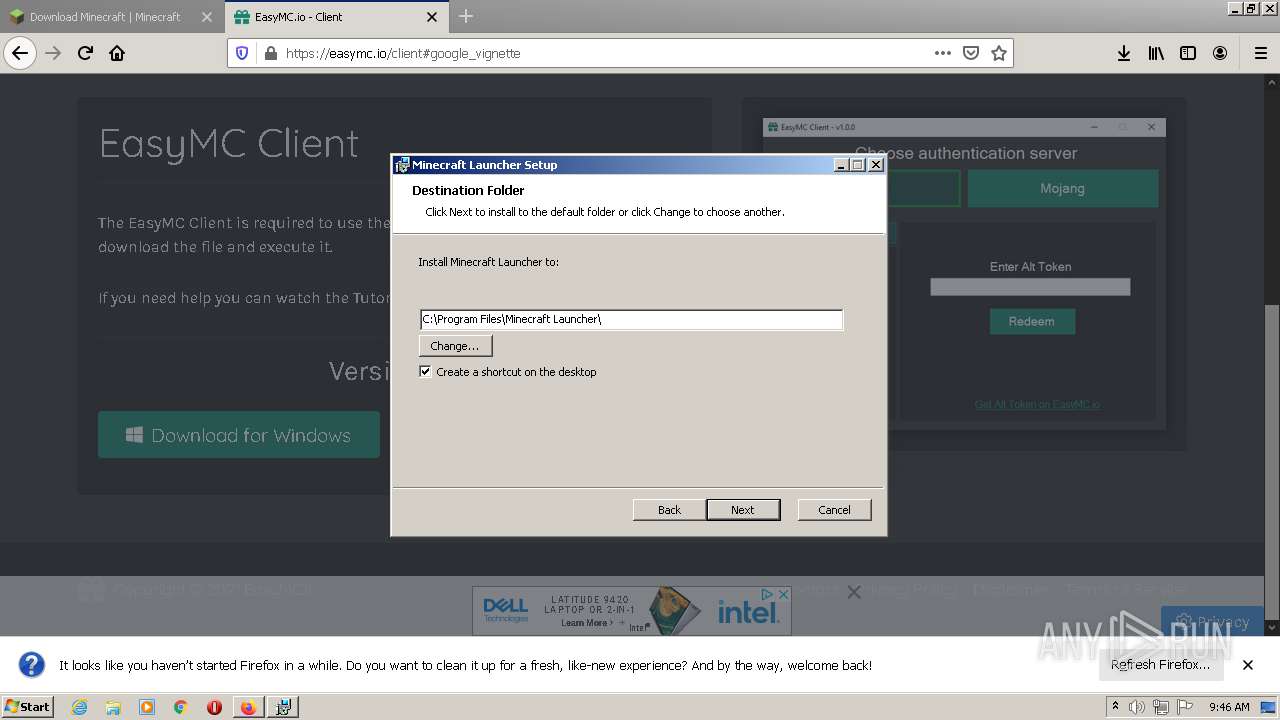Minimize the Minecraft Launcher Setup dialog
This screenshot has height=720, width=1280.
[x=841, y=165]
